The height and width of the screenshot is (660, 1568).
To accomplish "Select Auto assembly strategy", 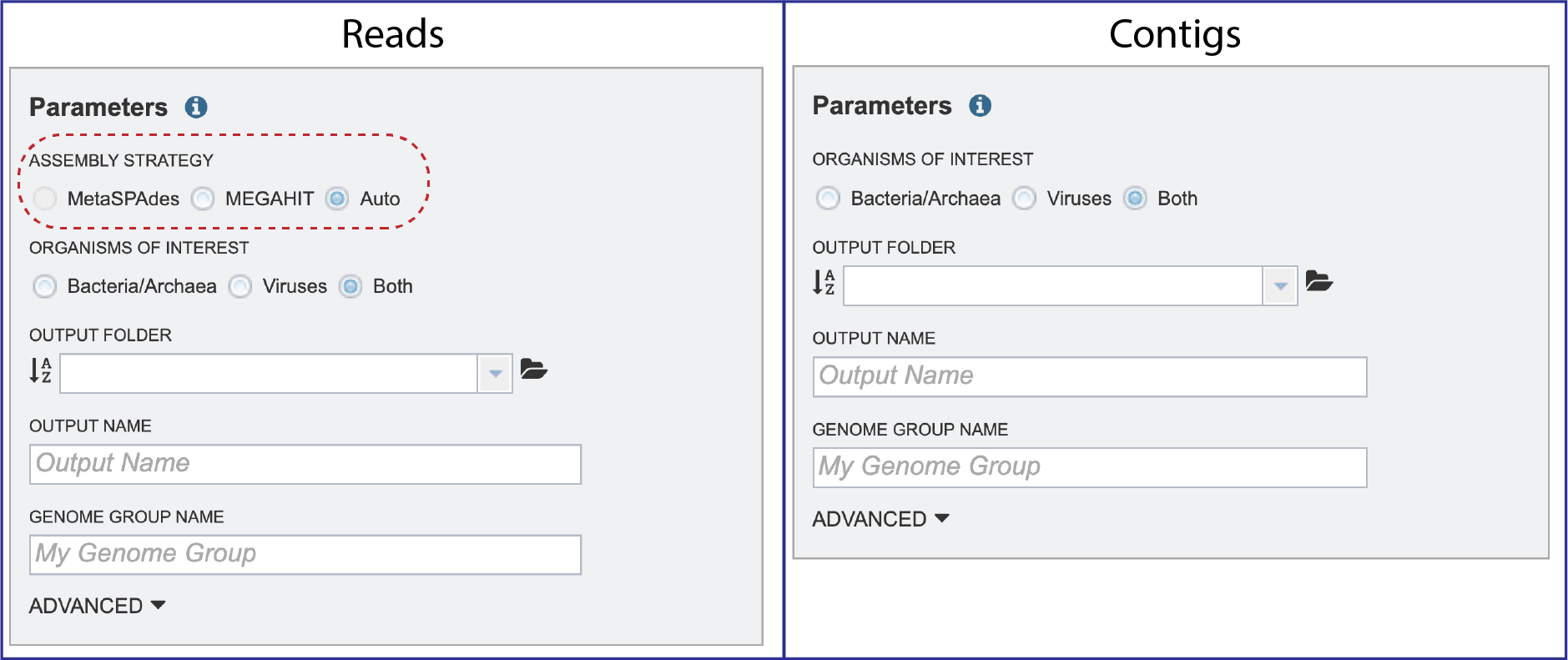I will 337,199.
